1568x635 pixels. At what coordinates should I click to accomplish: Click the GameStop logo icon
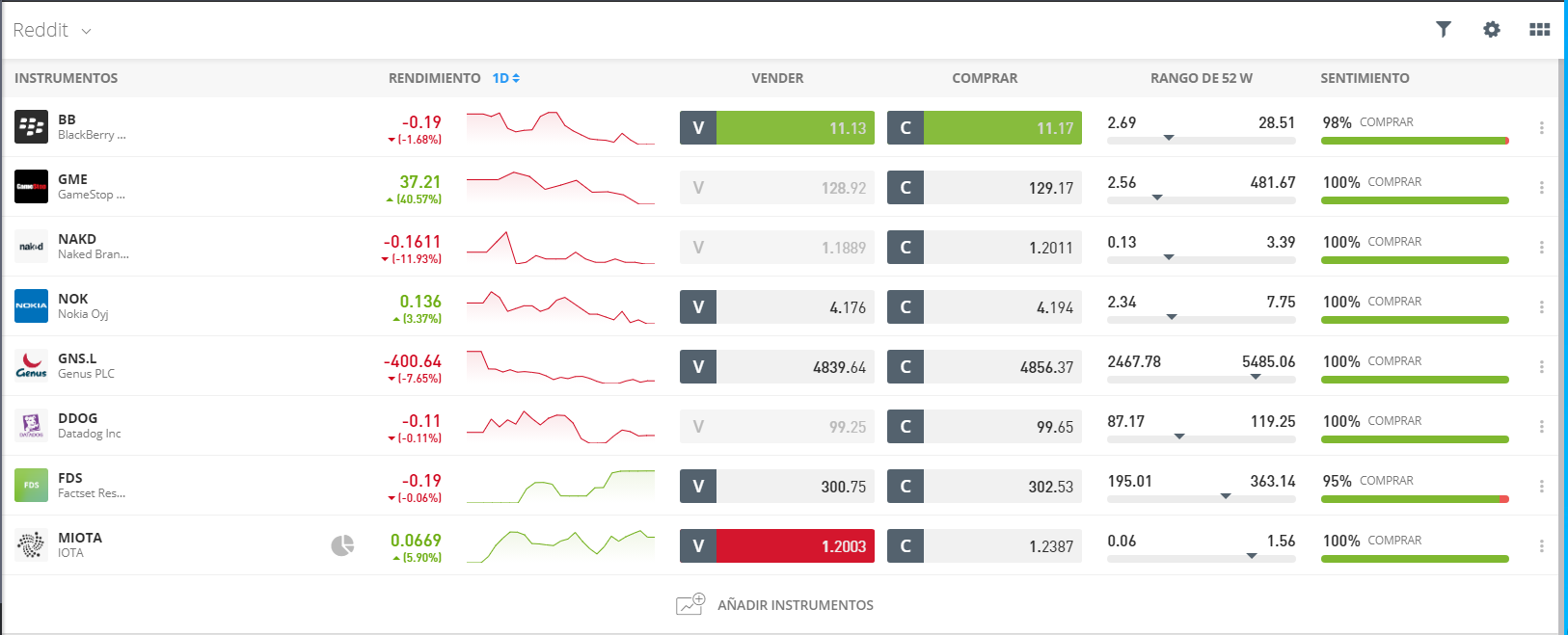[31, 187]
